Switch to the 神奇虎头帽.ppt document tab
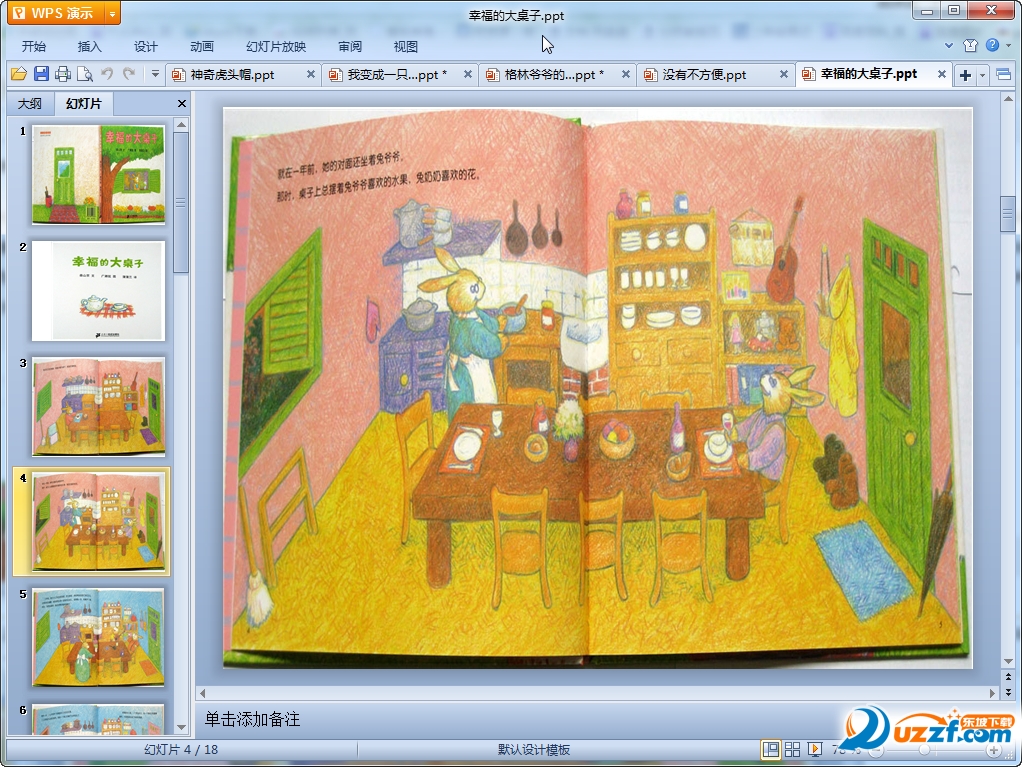Viewport: 1022px width, 767px height. tap(232, 75)
